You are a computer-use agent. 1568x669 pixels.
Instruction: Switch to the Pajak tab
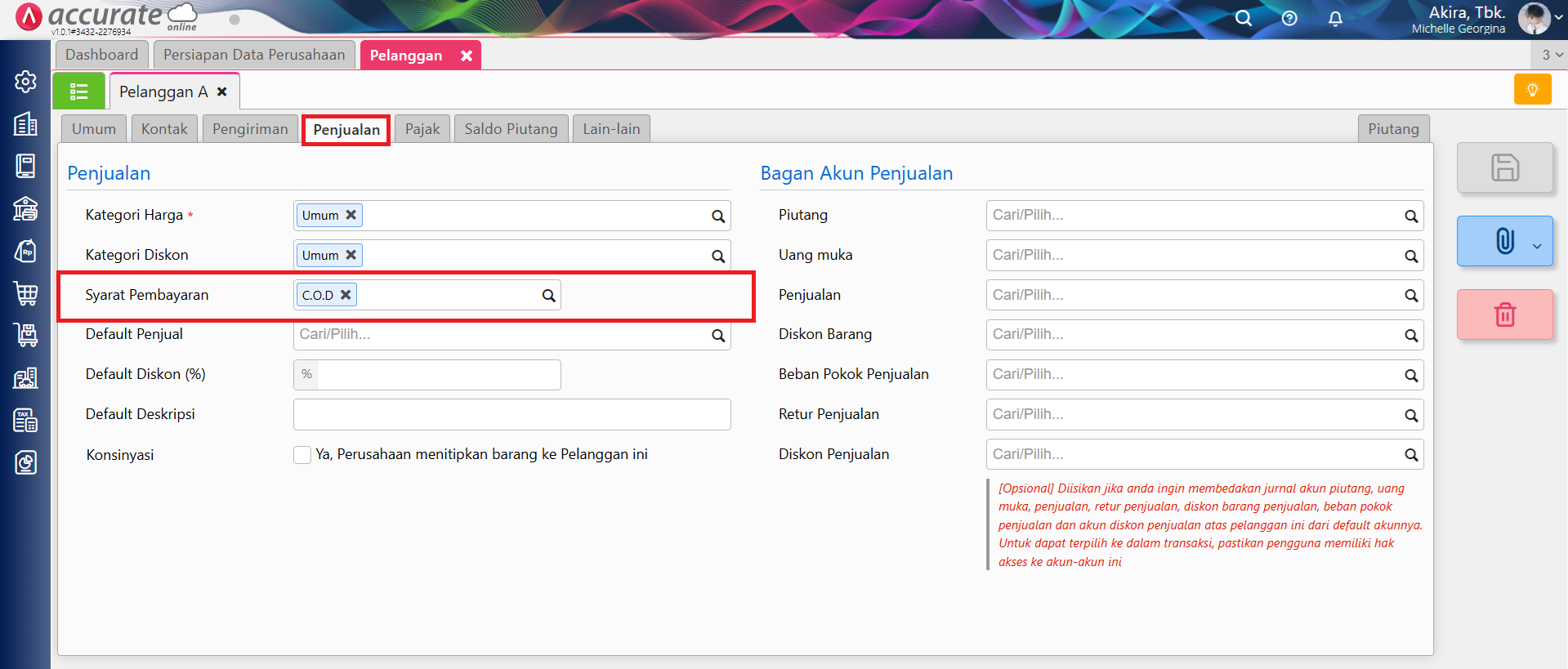[x=422, y=129]
